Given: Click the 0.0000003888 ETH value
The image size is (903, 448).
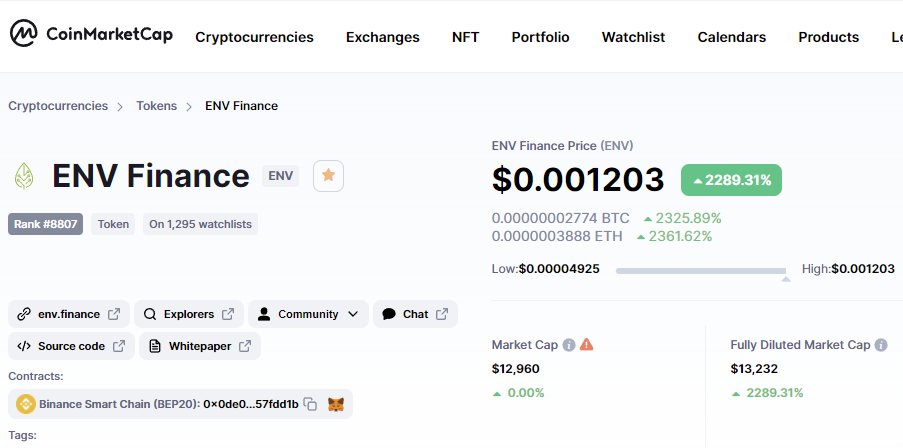Looking at the screenshot, I should pos(557,236).
